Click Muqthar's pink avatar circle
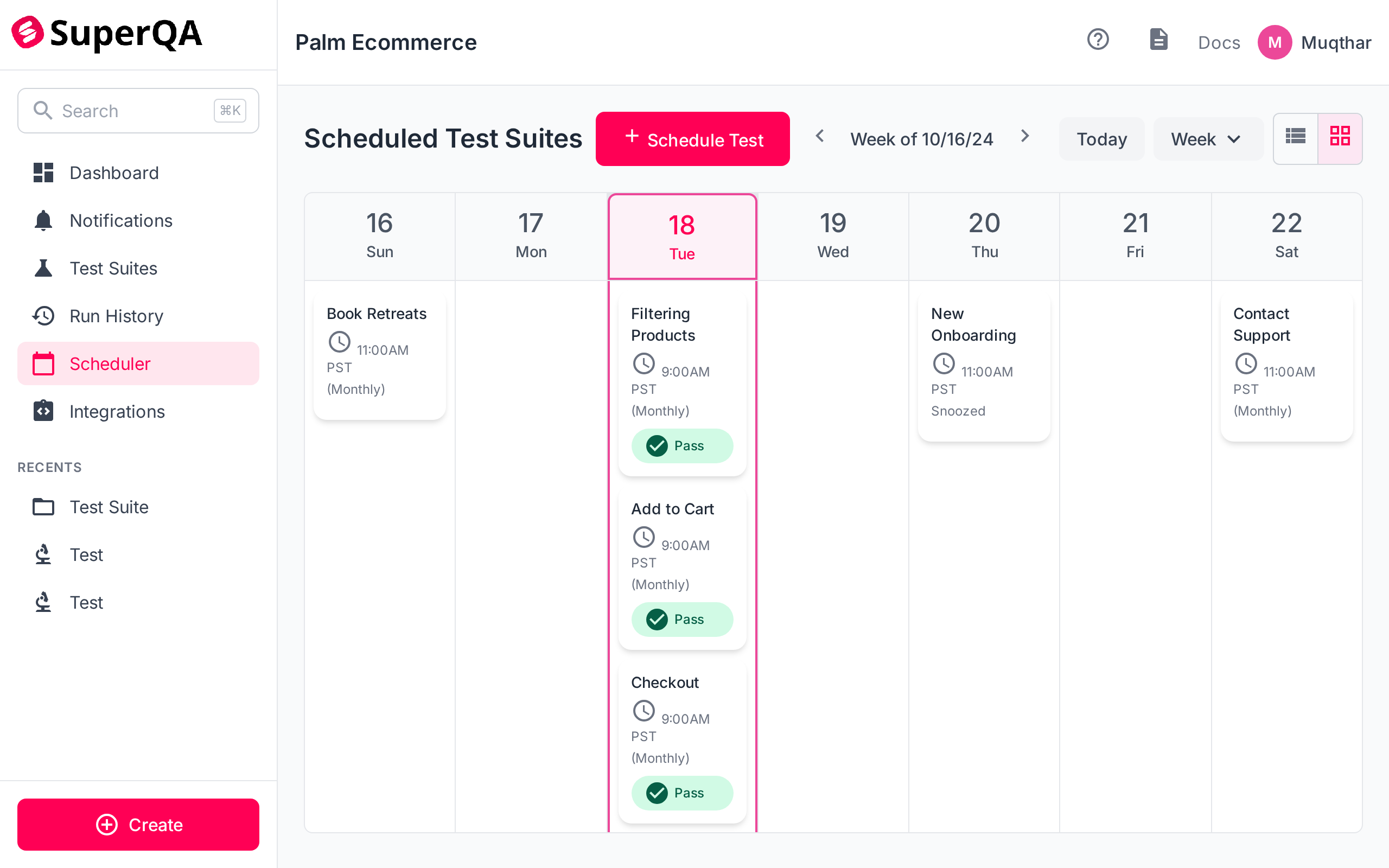This screenshot has width=1389, height=868. (x=1274, y=42)
